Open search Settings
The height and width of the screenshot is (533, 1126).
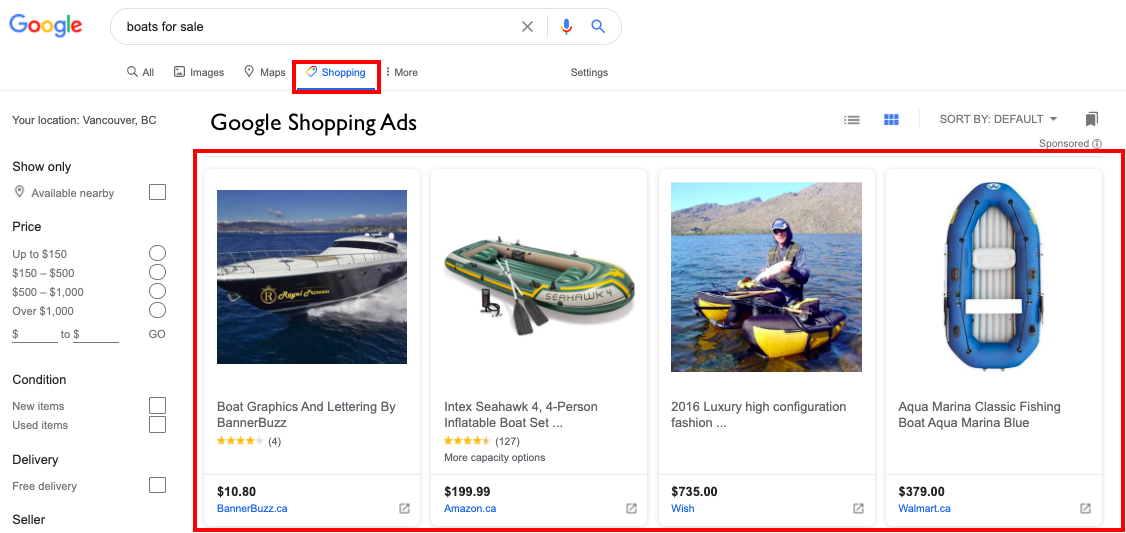tap(589, 72)
